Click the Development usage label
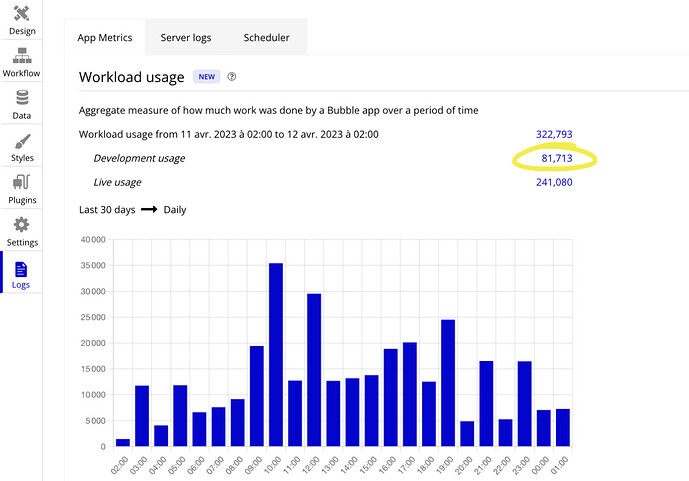The image size is (689, 481). [x=139, y=158]
